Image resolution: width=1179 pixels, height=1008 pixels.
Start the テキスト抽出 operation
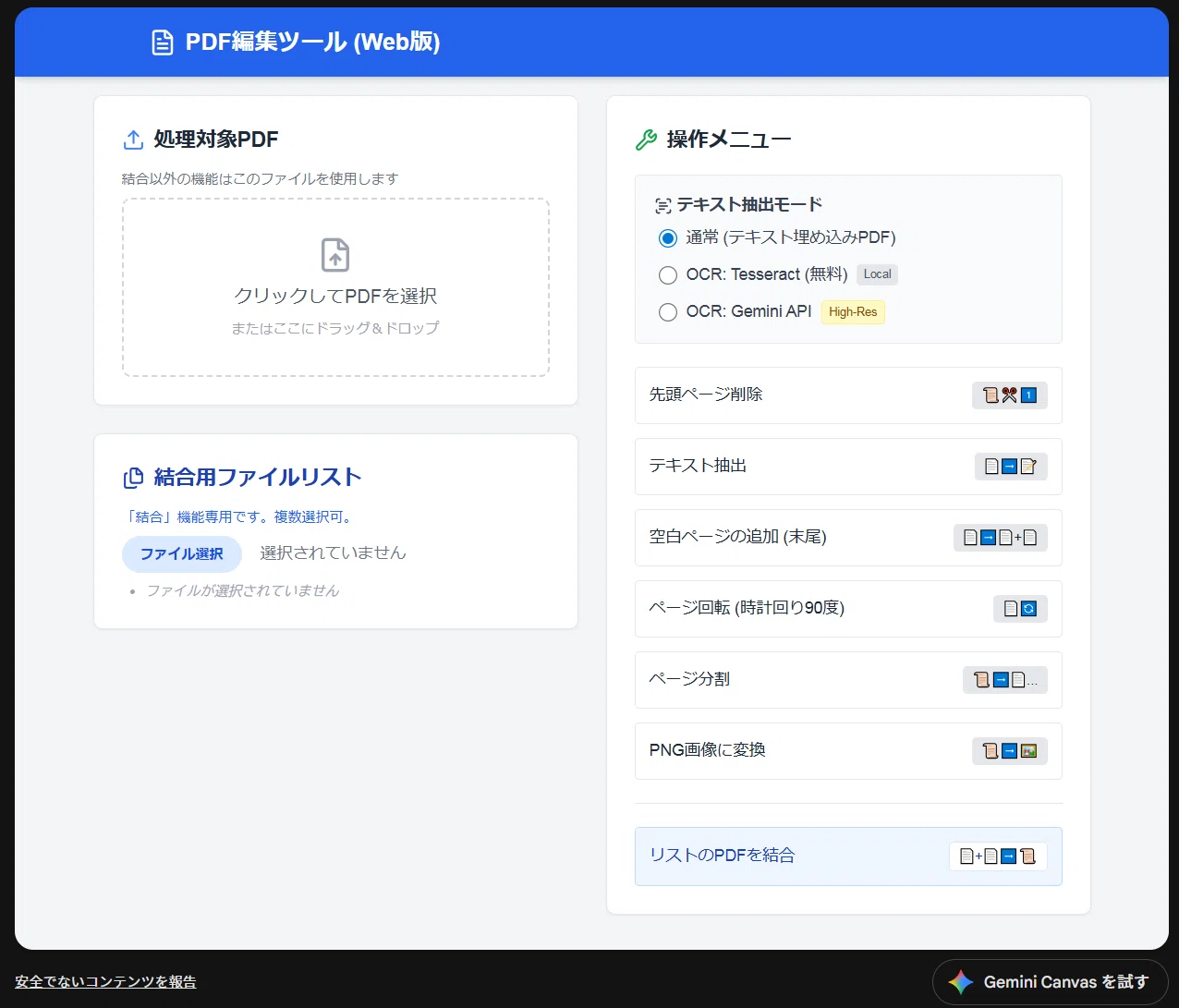[848, 467]
